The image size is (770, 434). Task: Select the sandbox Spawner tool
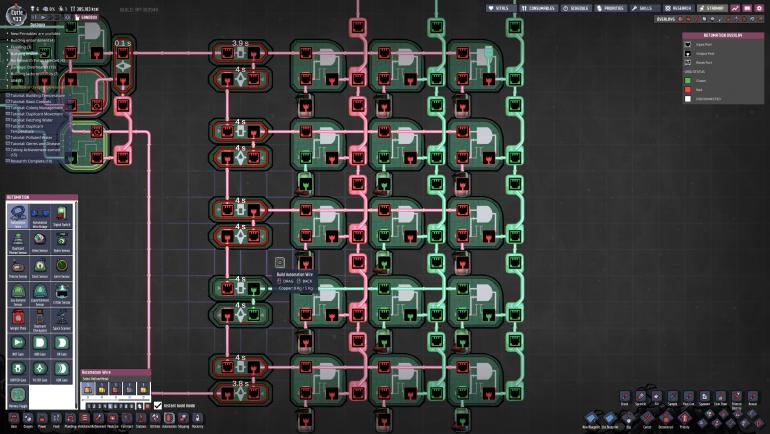704,397
